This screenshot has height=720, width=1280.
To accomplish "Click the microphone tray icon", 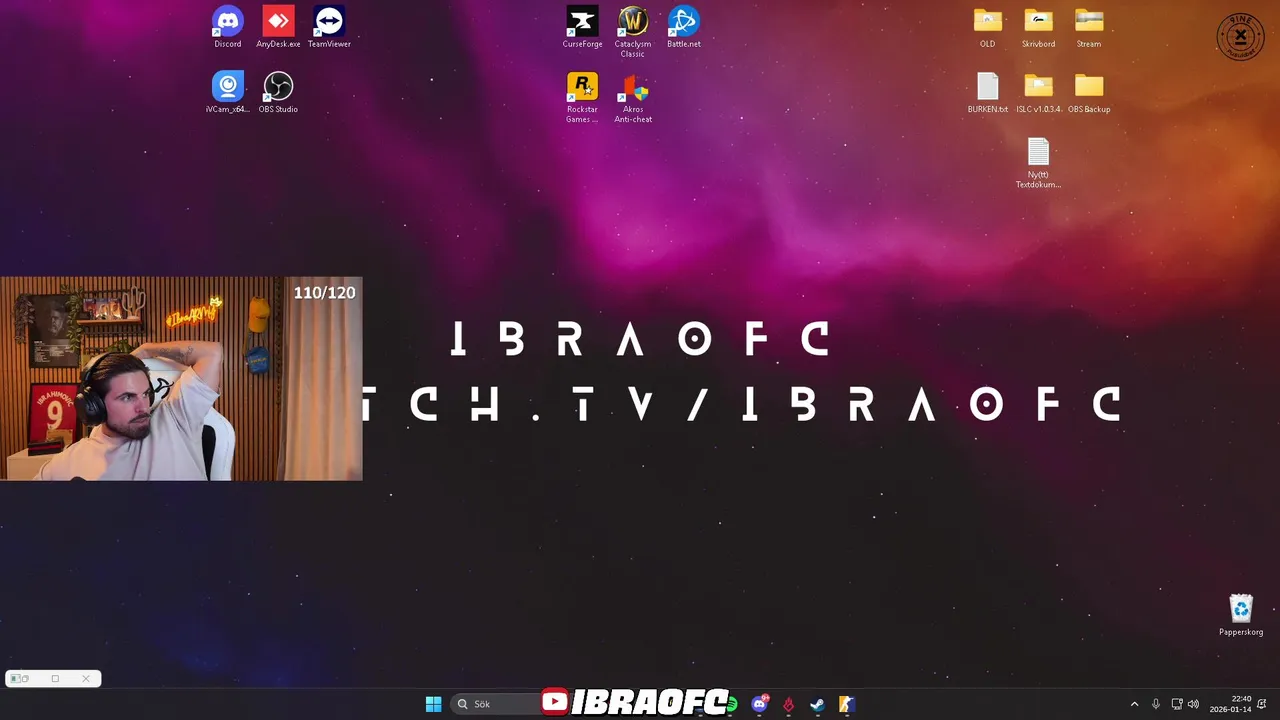I will [1156, 704].
